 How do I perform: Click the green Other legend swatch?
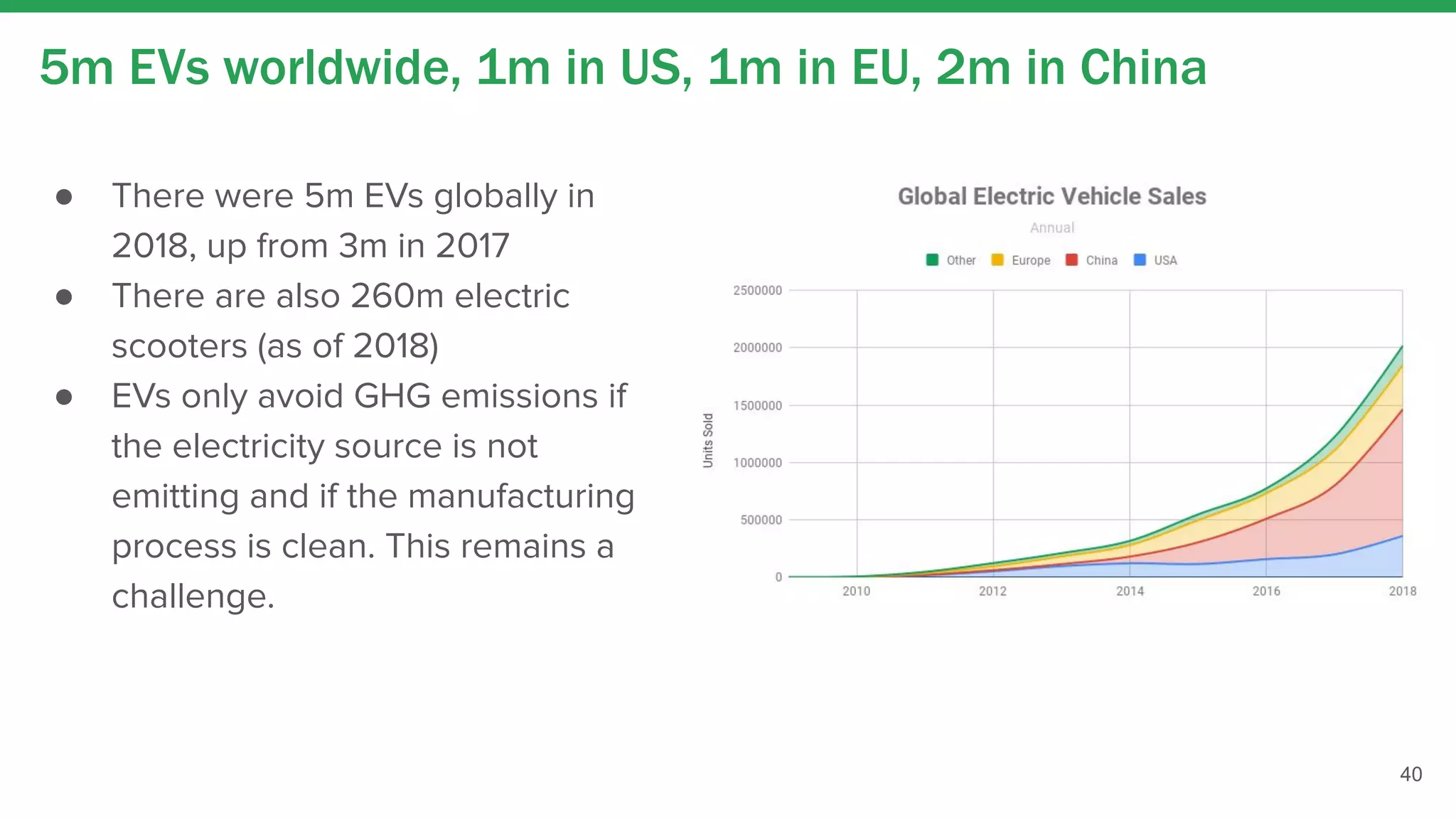[932, 259]
